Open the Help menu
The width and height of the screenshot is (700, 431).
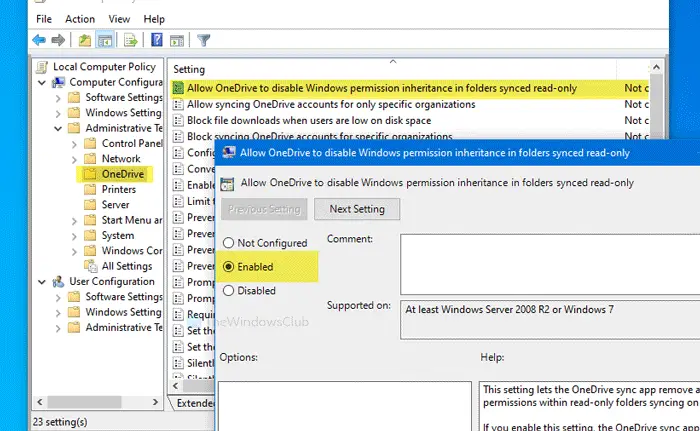click(x=154, y=19)
